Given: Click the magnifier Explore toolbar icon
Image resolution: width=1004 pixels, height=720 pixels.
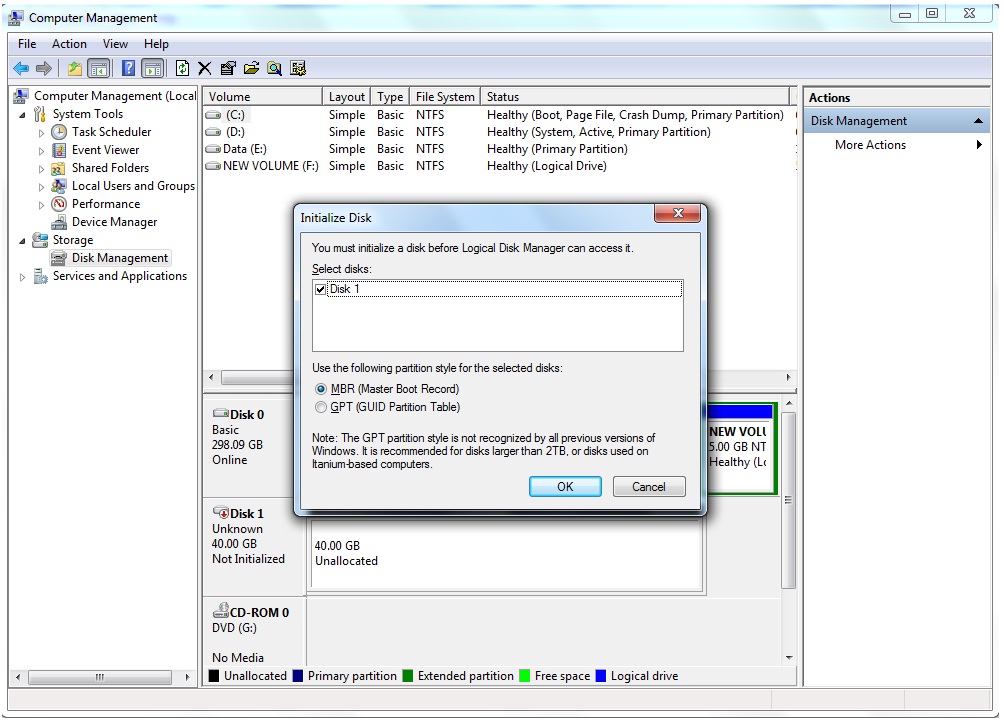Looking at the screenshot, I should 275,69.
